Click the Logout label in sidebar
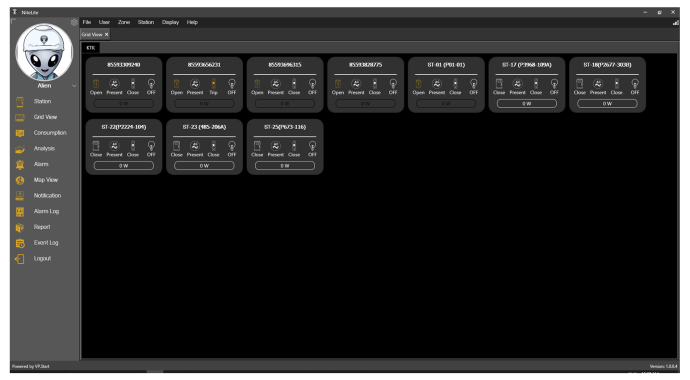The width and height of the screenshot is (690, 380). pyautogui.click(x=42, y=259)
